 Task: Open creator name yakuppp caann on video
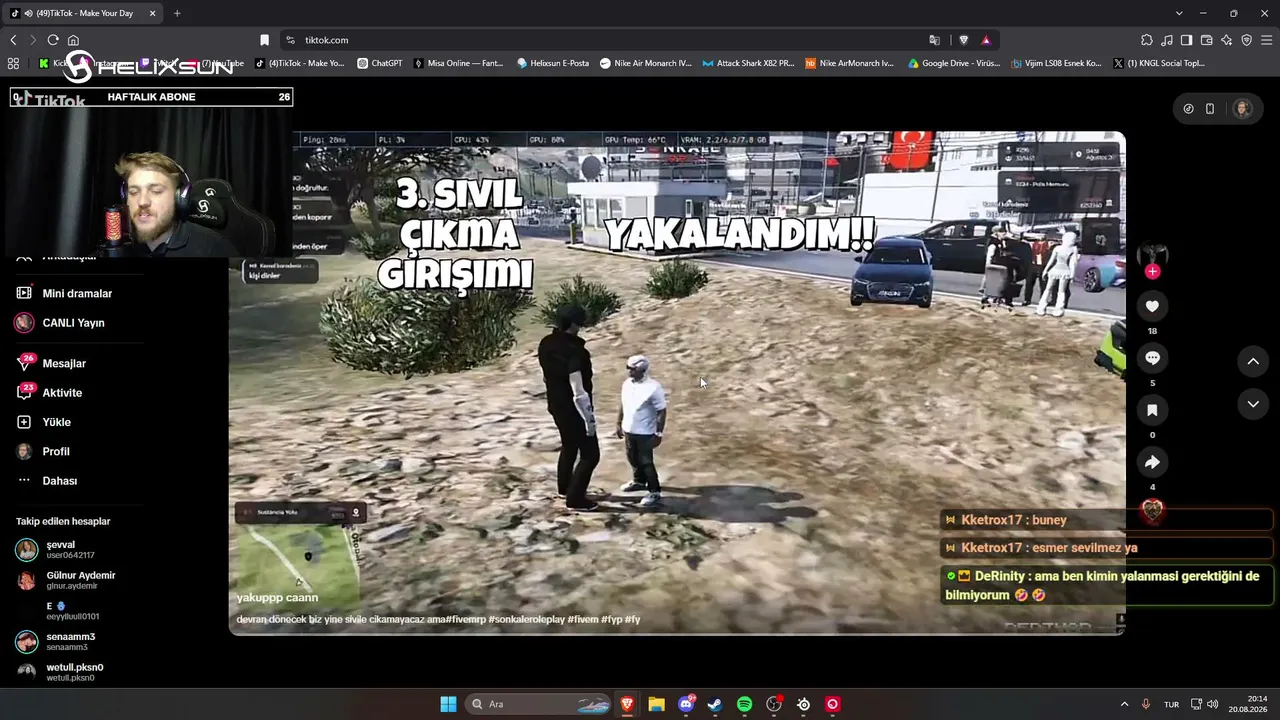click(x=277, y=598)
